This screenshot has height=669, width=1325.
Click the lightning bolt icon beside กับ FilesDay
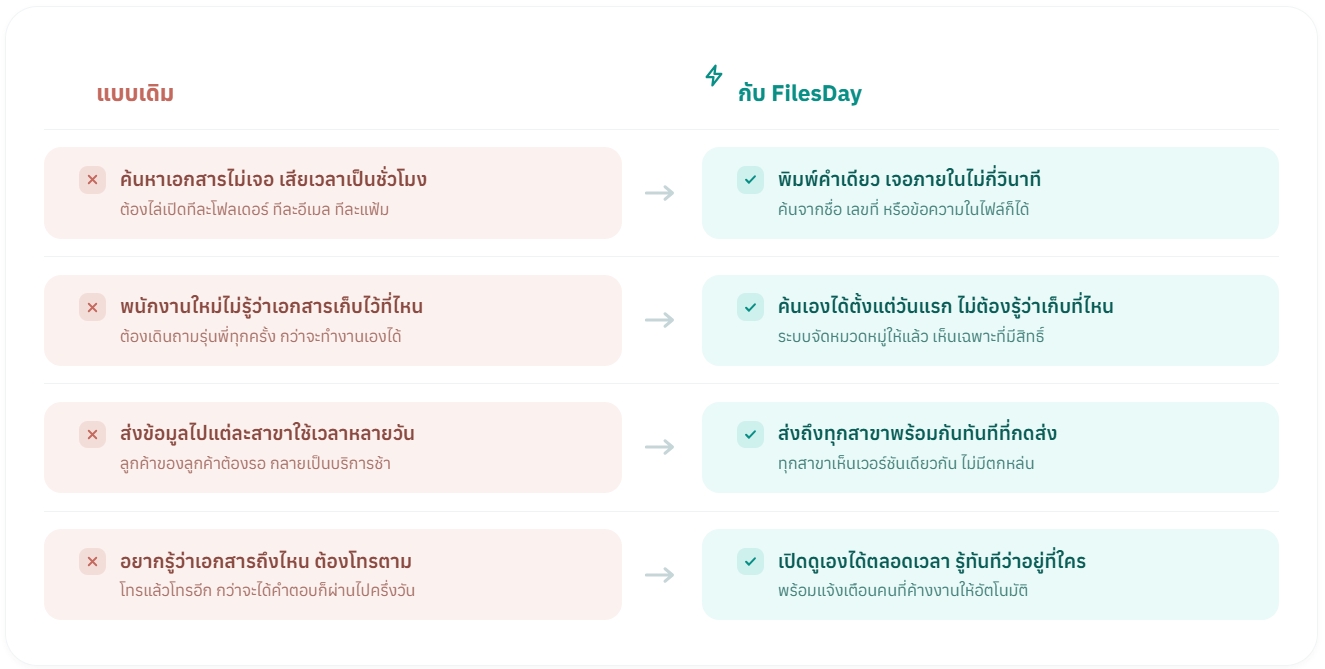click(x=714, y=76)
